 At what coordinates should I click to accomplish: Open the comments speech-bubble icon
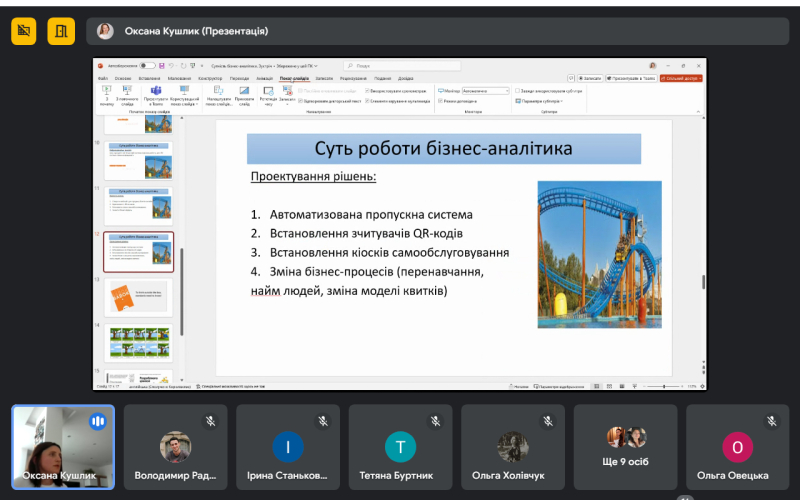tap(571, 78)
